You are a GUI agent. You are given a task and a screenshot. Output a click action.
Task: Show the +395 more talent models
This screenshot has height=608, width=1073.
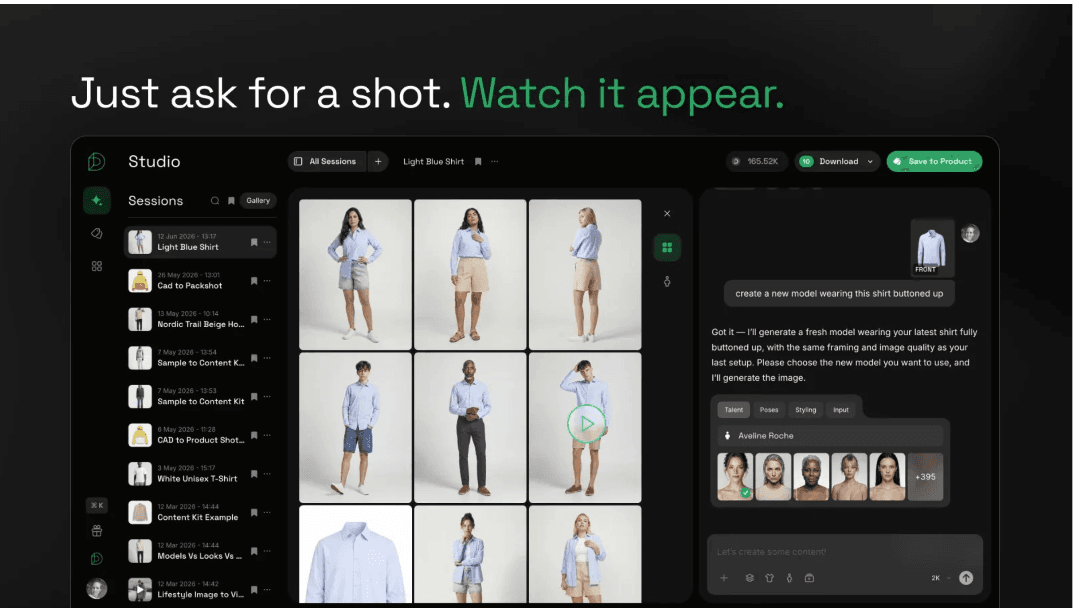point(925,477)
